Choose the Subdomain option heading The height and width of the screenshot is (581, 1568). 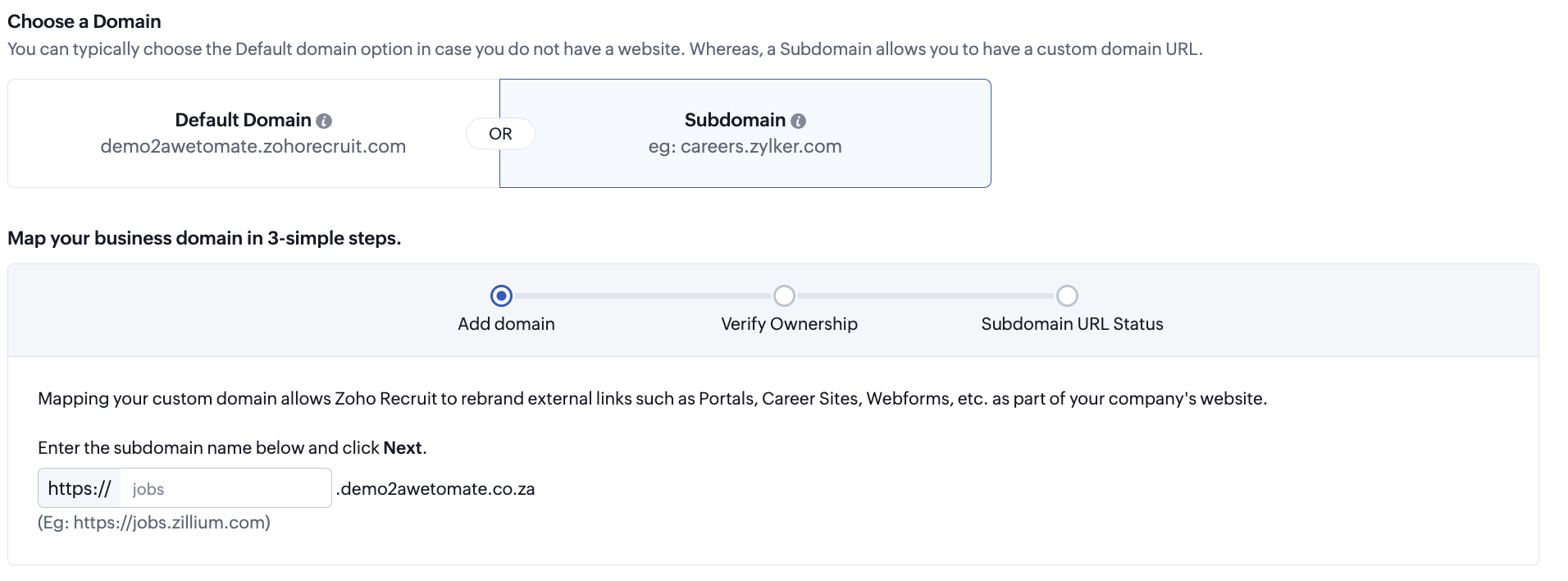735,120
